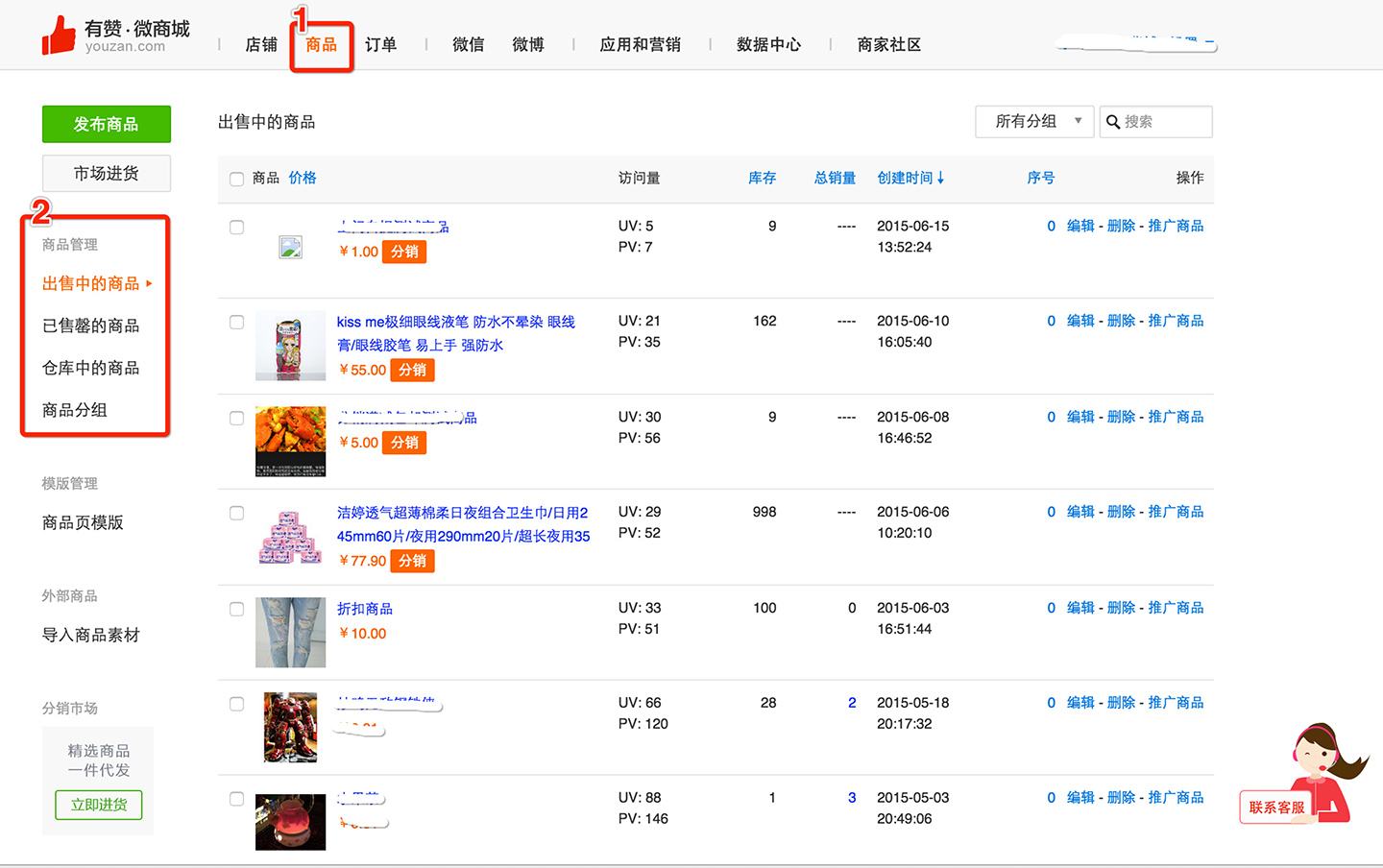Open the 所有分组 dropdown
The height and width of the screenshot is (868, 1383).
1033,122
